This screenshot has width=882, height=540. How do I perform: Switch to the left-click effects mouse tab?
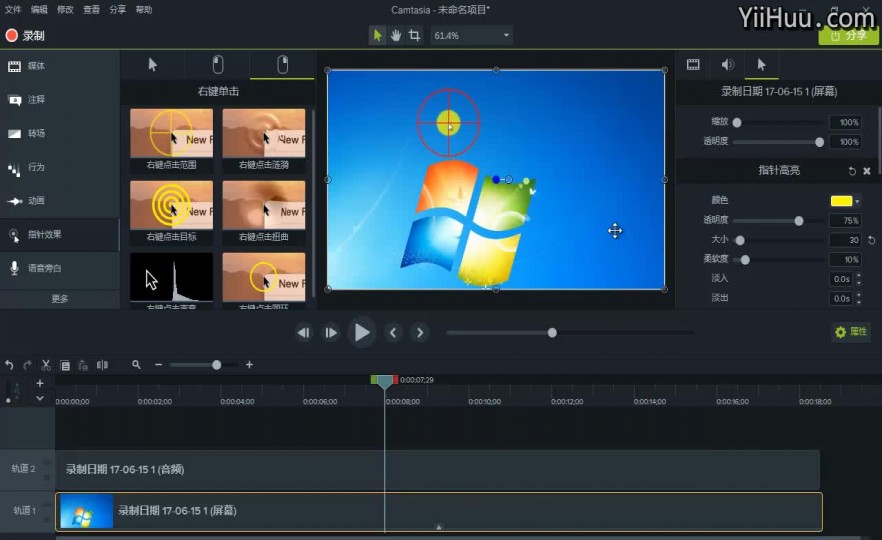[x=218, y=65]
